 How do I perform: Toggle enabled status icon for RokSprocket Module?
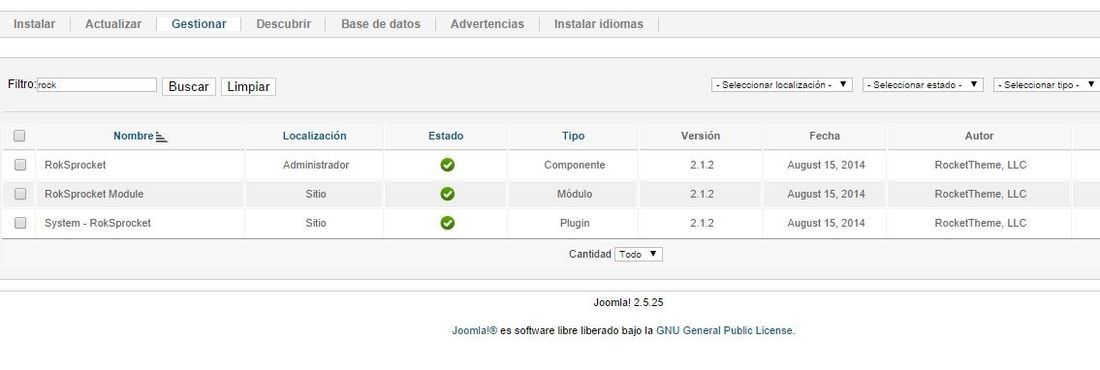(x=447, y=194)
